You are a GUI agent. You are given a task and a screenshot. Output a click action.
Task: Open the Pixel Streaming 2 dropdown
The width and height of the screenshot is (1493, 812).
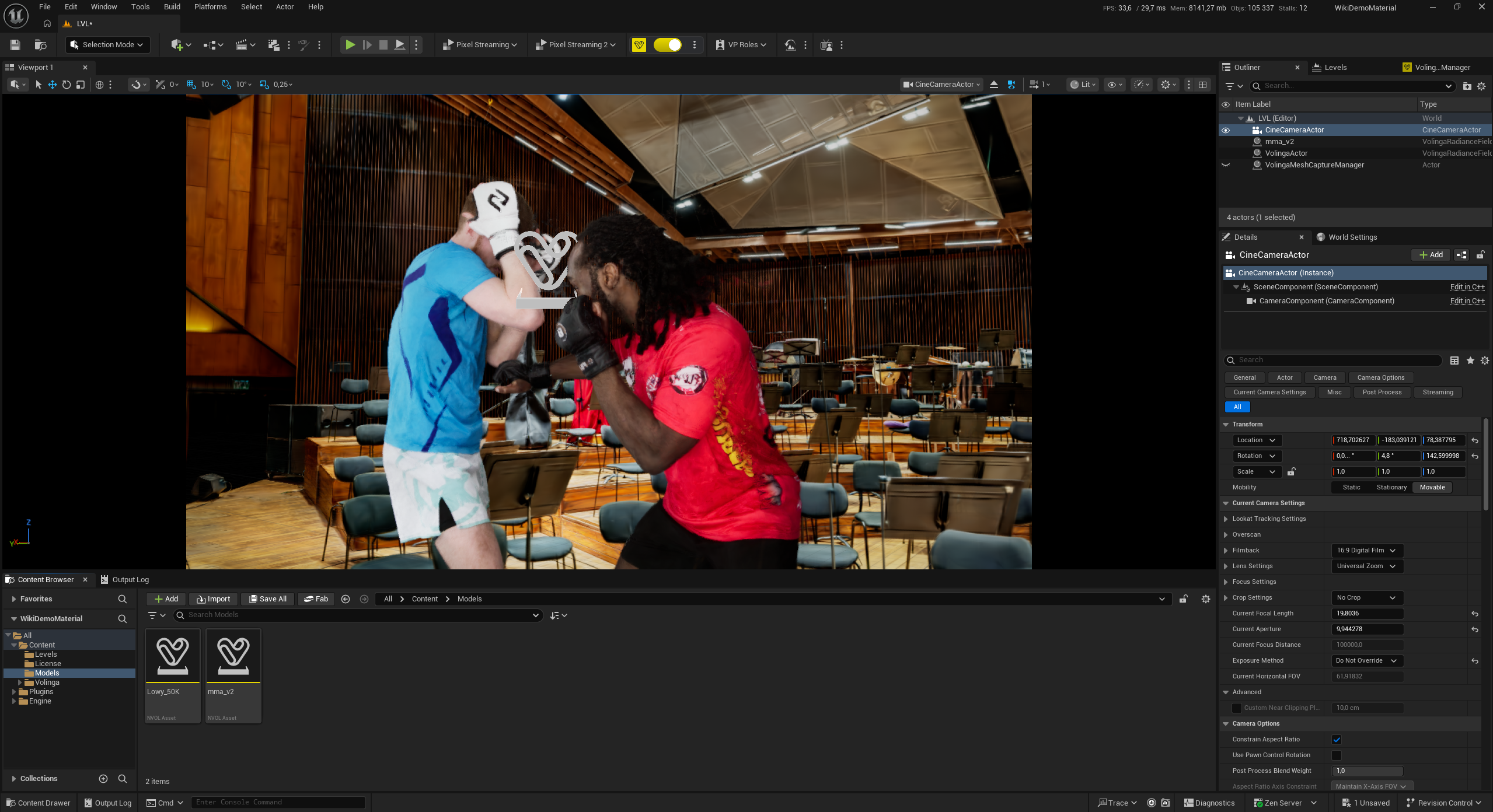[576, 45]
